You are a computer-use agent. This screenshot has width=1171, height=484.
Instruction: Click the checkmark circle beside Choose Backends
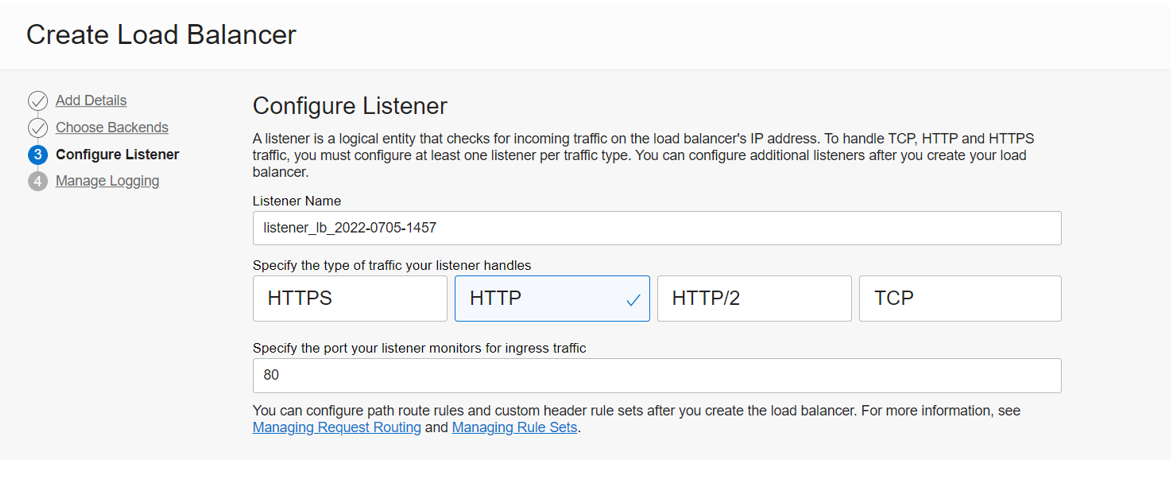click(37, 128)
